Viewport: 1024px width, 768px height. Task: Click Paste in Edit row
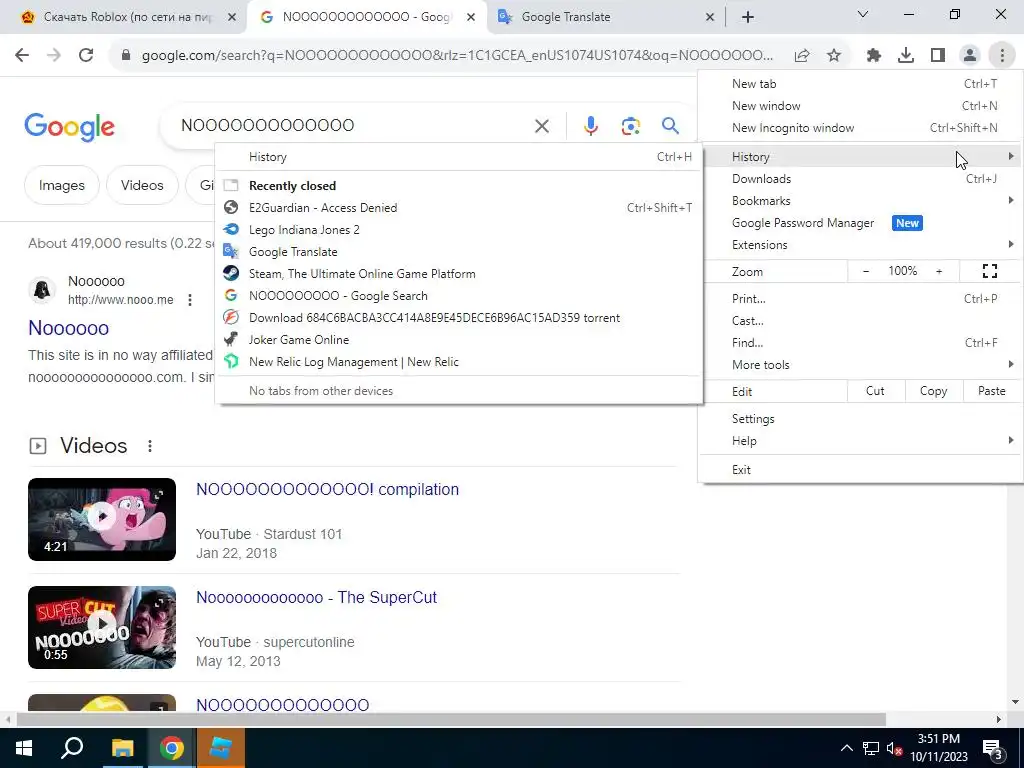[x=991, y=391]
